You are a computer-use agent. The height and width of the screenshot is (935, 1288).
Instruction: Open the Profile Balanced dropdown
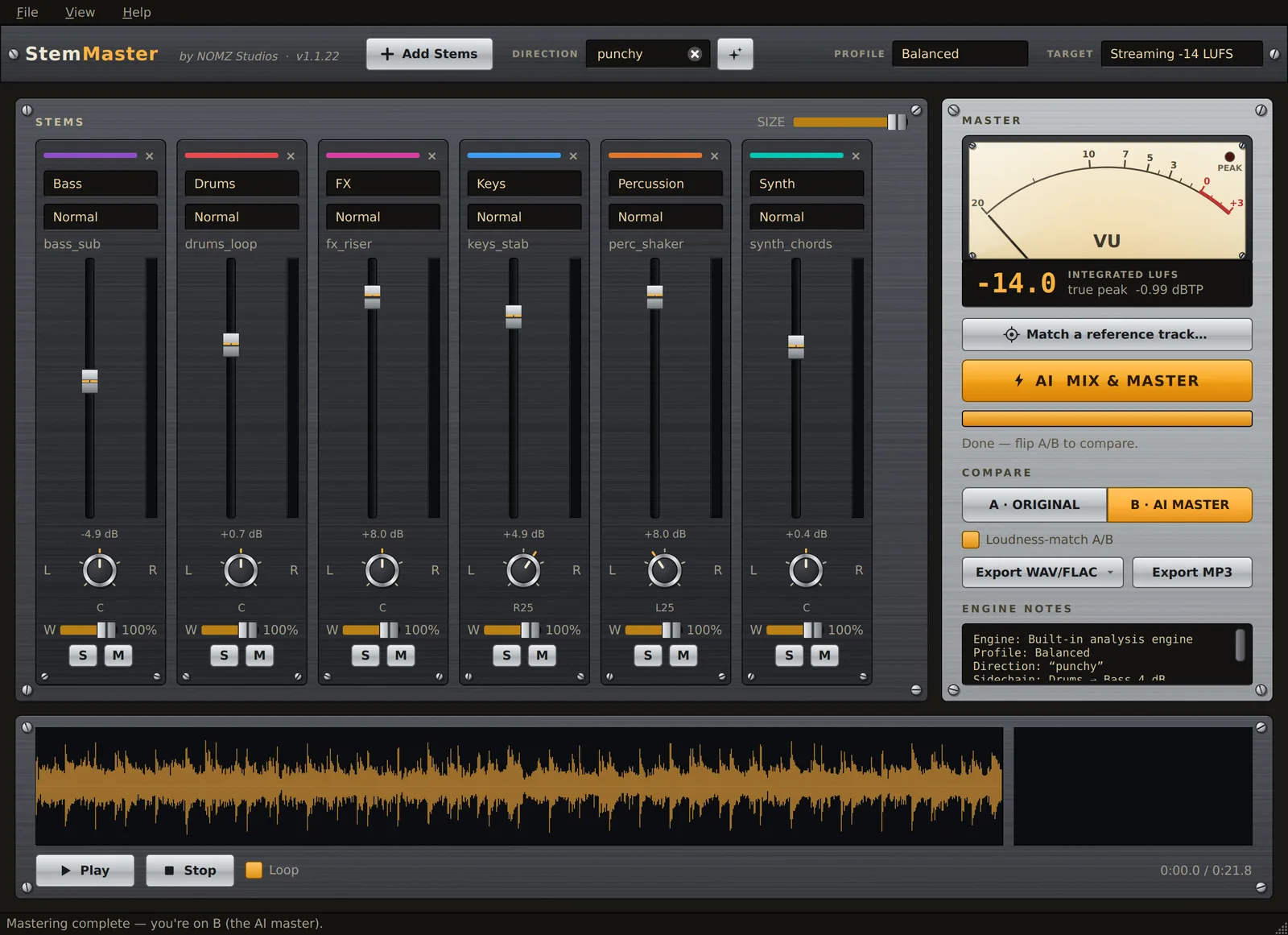tap(960, 54)
